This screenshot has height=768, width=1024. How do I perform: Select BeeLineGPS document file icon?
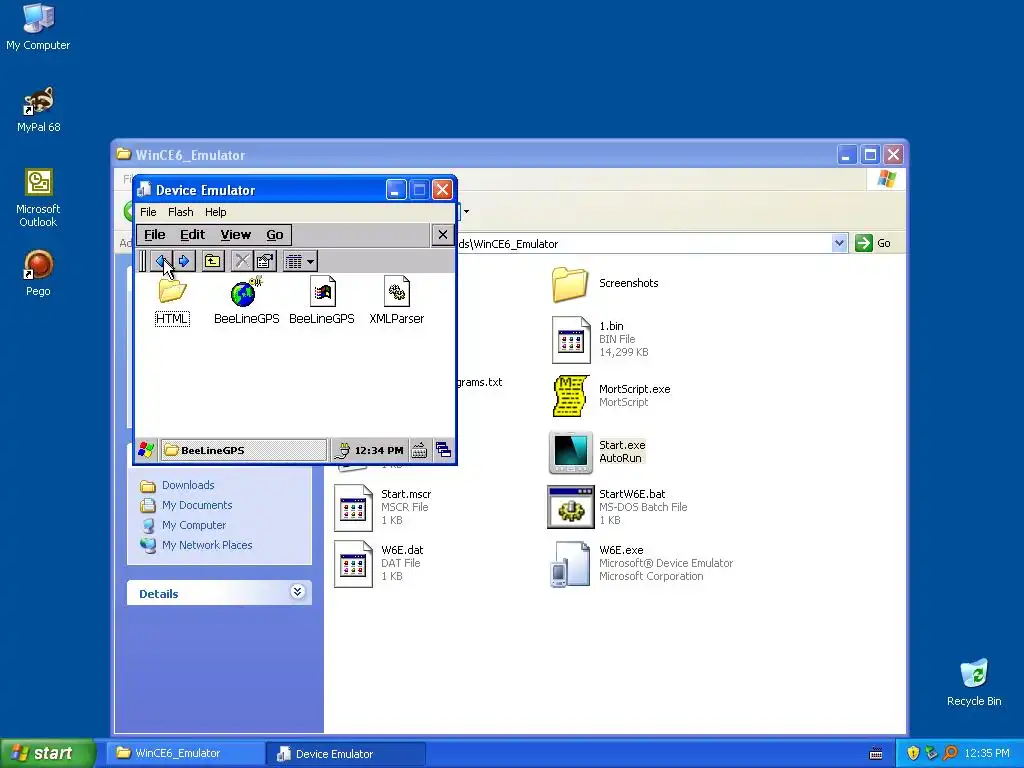[x=322, y=301]
